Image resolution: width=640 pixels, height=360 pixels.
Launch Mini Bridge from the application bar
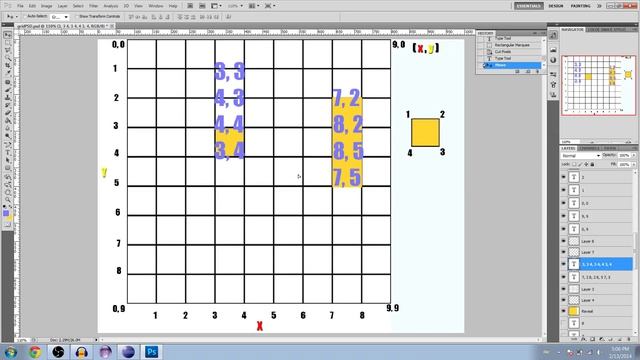coord(202,6)
